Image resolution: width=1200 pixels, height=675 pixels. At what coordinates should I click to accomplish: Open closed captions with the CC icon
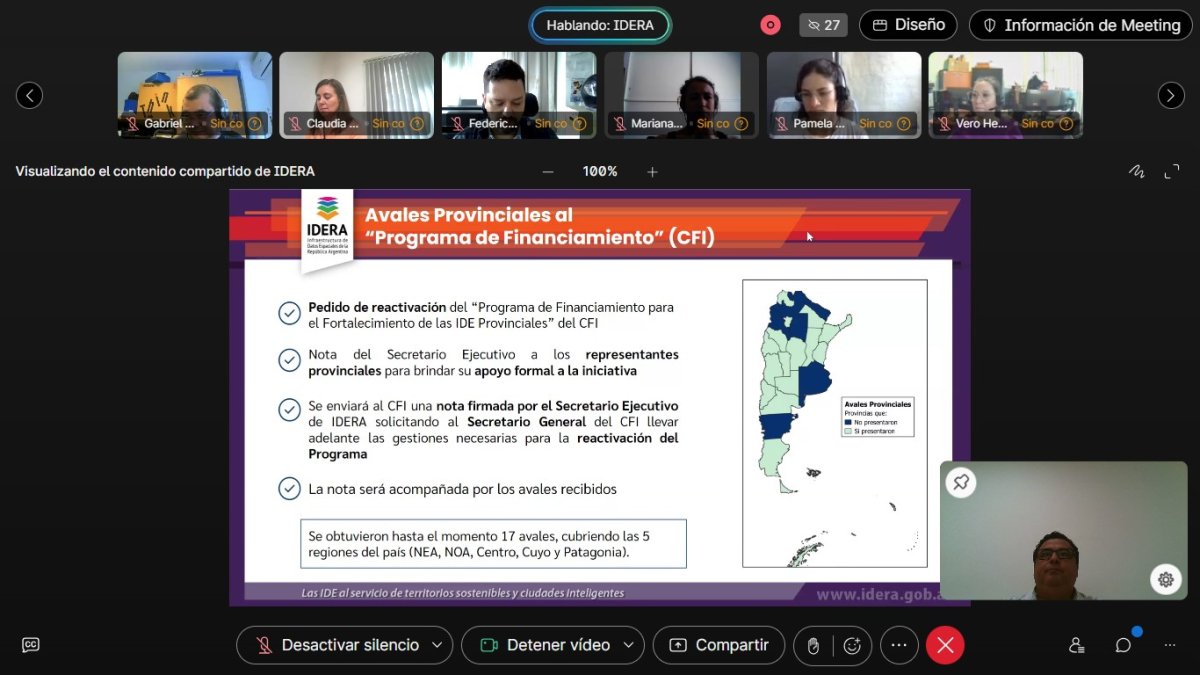tap(31, 645)
